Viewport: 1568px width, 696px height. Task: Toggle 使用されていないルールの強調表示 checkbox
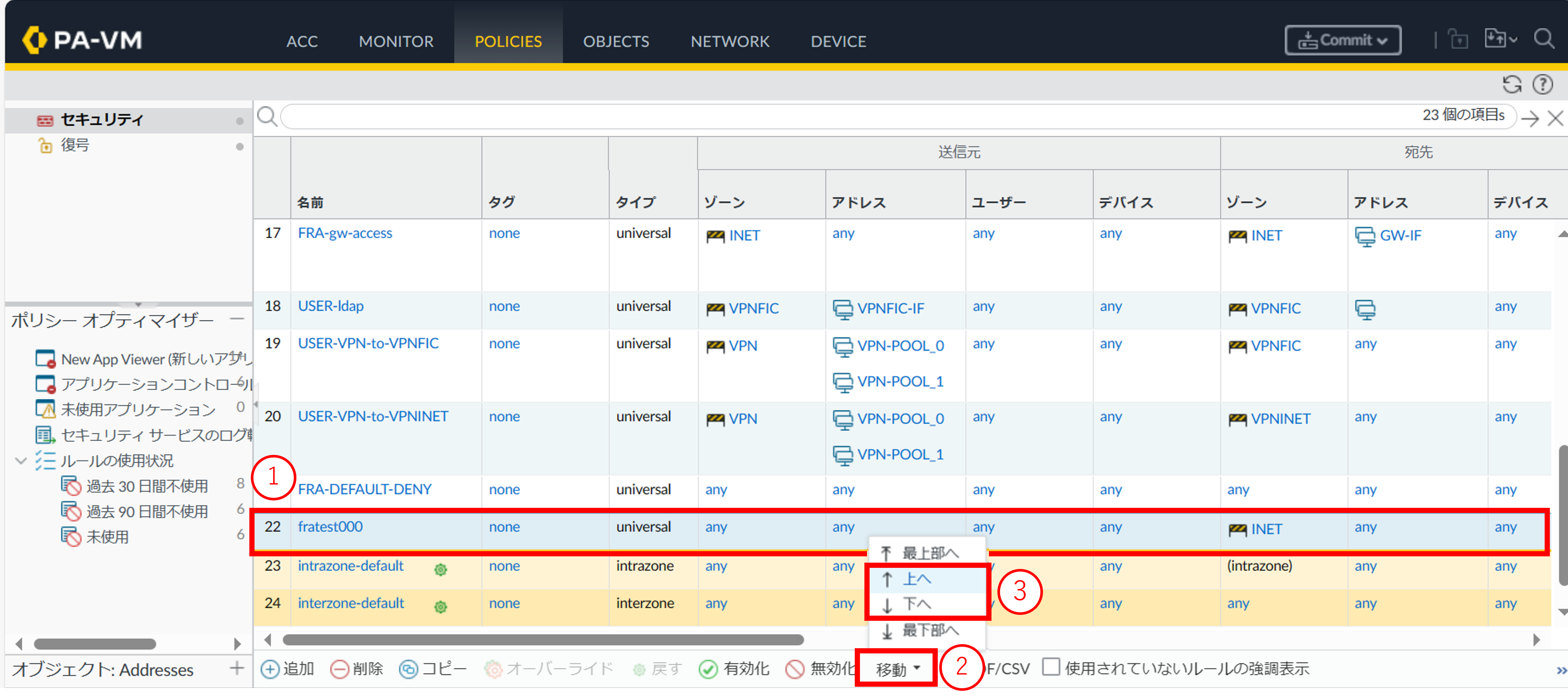pos(1051,667)
